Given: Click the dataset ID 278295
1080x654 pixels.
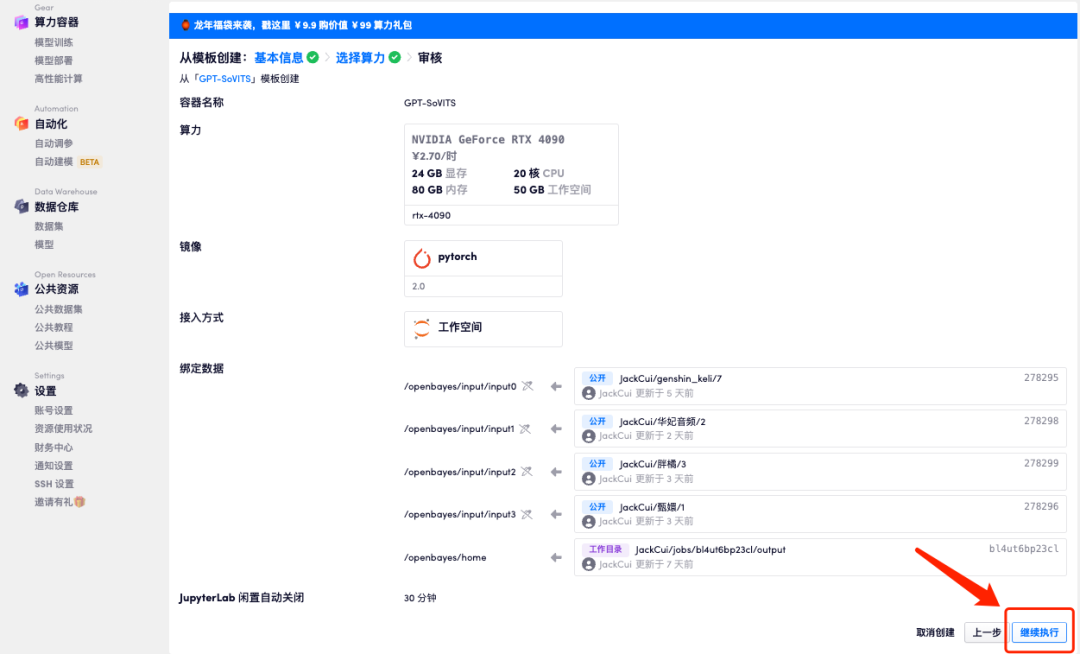Looking at the screenshot, I should click(x=1041, y=378).
